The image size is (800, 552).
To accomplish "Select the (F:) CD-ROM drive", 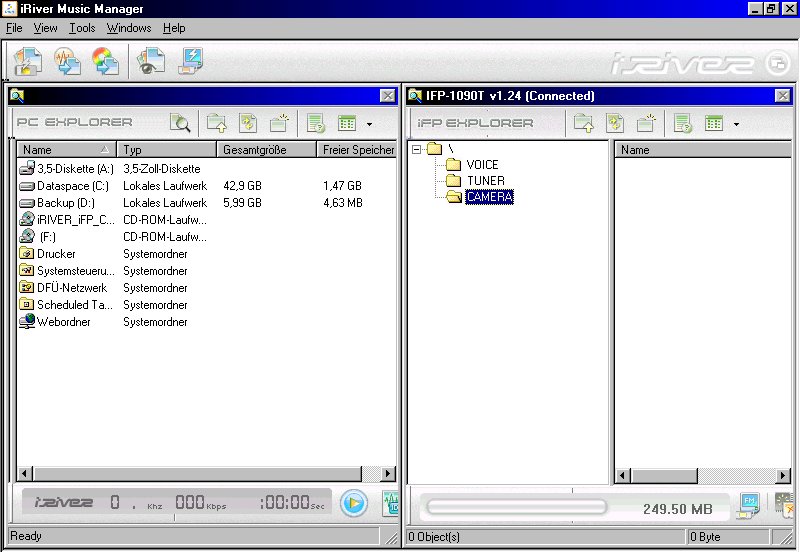I will point(37,237).
